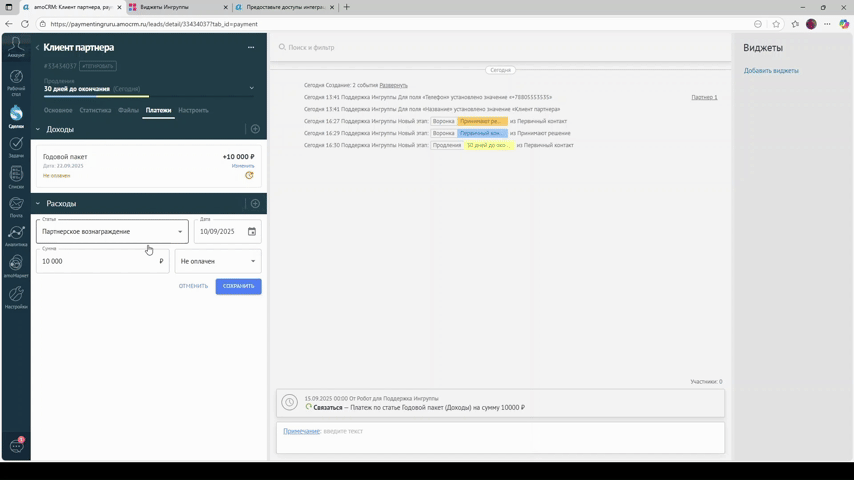Open Аналитика analytics icon in sidebar
The height and width of the screenshot is (480, 854).
pos(16,236)
